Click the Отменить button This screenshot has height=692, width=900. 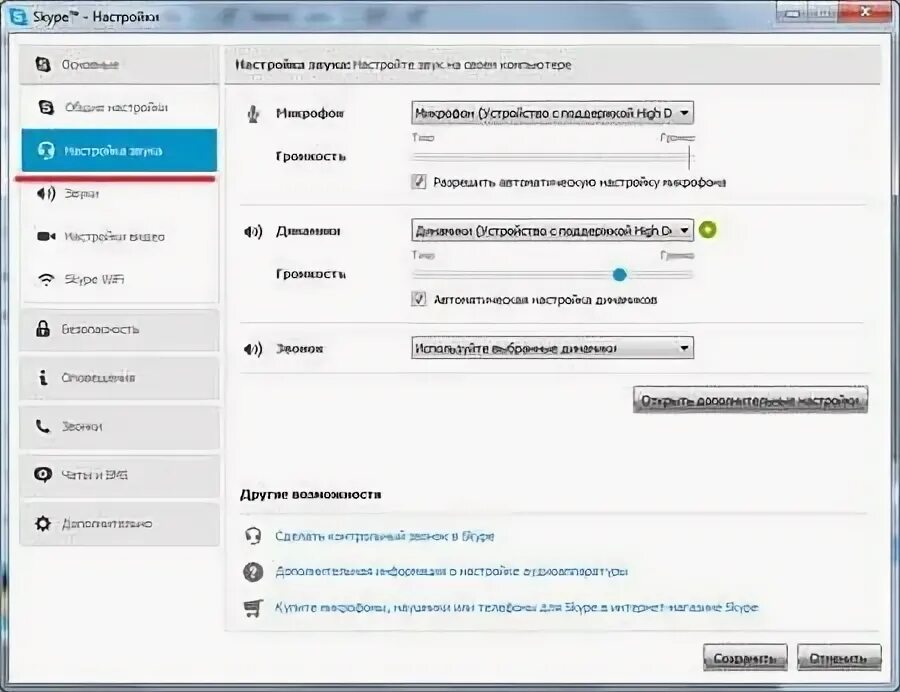tap(839, 658)
